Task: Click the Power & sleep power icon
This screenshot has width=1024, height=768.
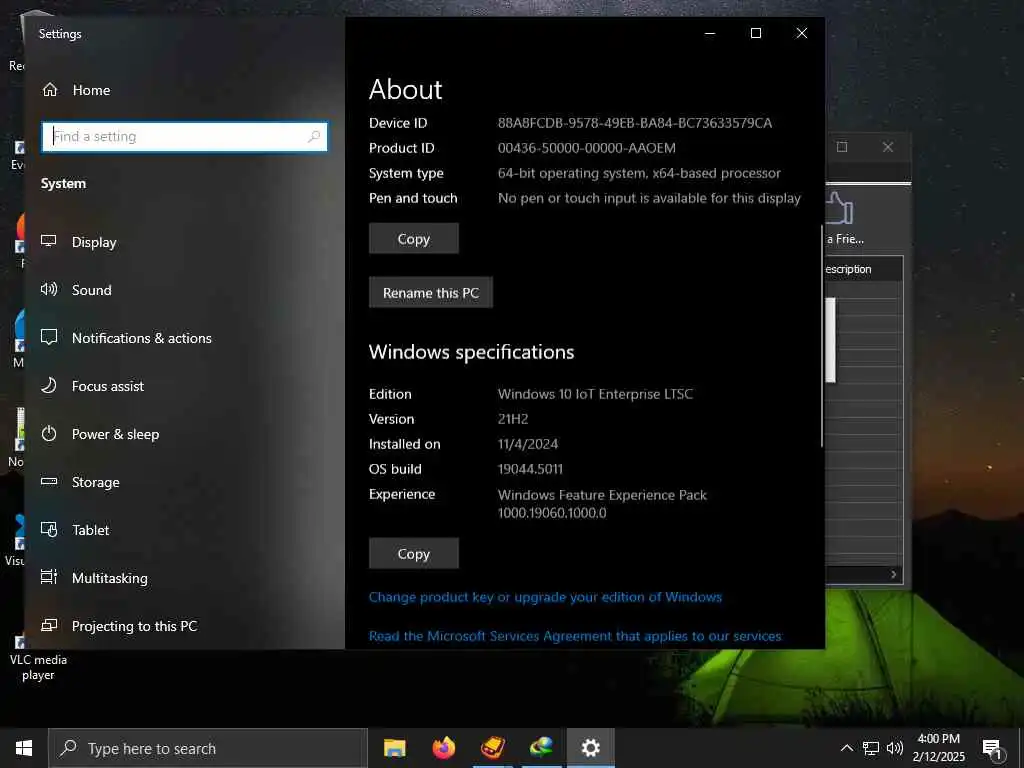Action: [x=49, y=433]
